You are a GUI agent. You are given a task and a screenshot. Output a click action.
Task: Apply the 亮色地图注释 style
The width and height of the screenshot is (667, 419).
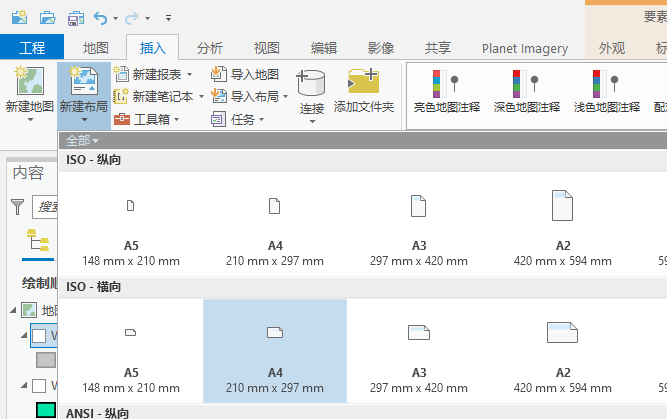pyautogui.click(x=447, y=91)
